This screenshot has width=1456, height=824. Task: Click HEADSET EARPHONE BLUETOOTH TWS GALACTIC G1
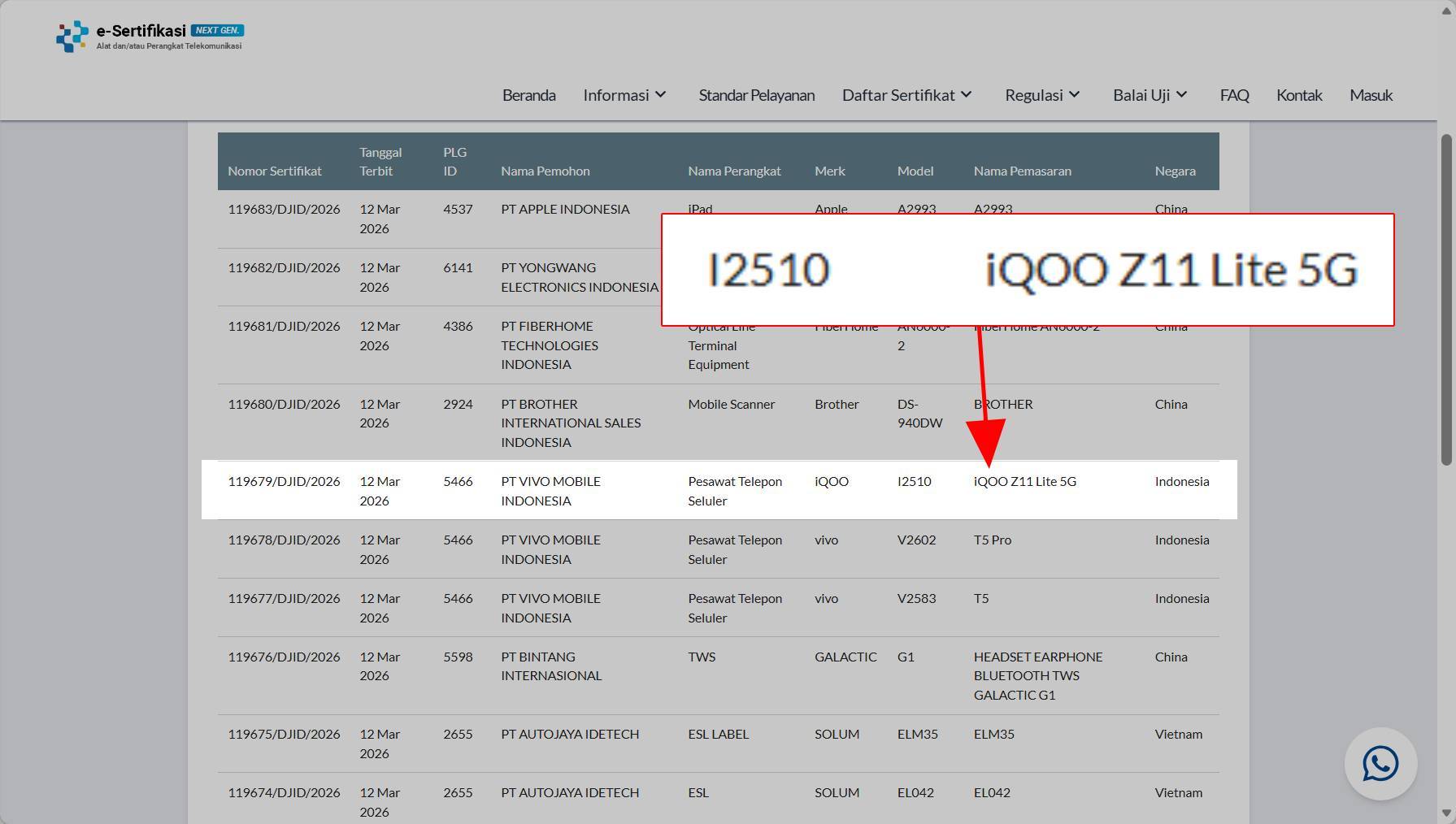(x=1038, y=676)
